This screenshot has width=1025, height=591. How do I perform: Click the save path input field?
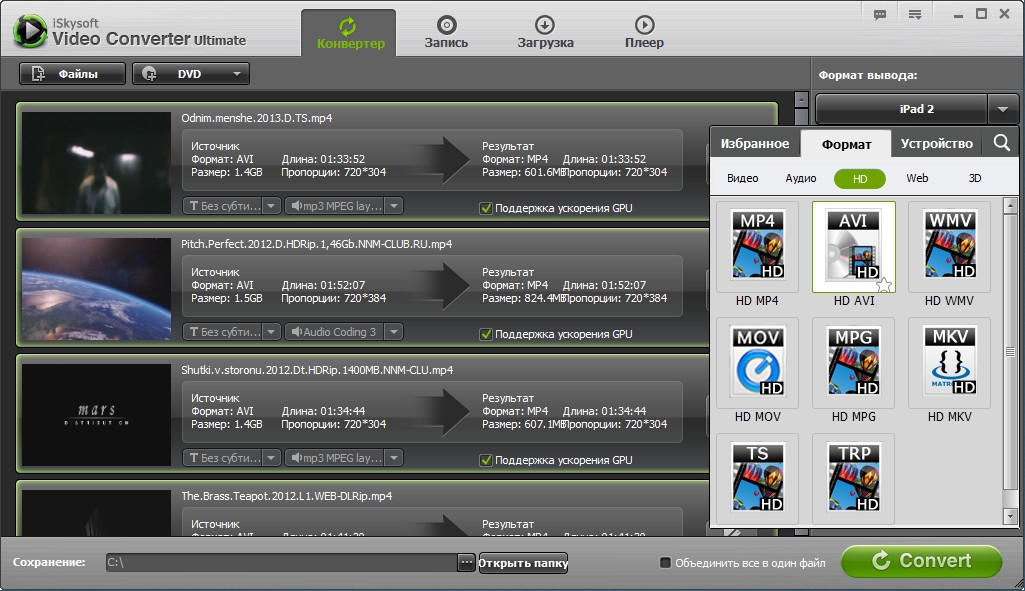click(280, 563)
